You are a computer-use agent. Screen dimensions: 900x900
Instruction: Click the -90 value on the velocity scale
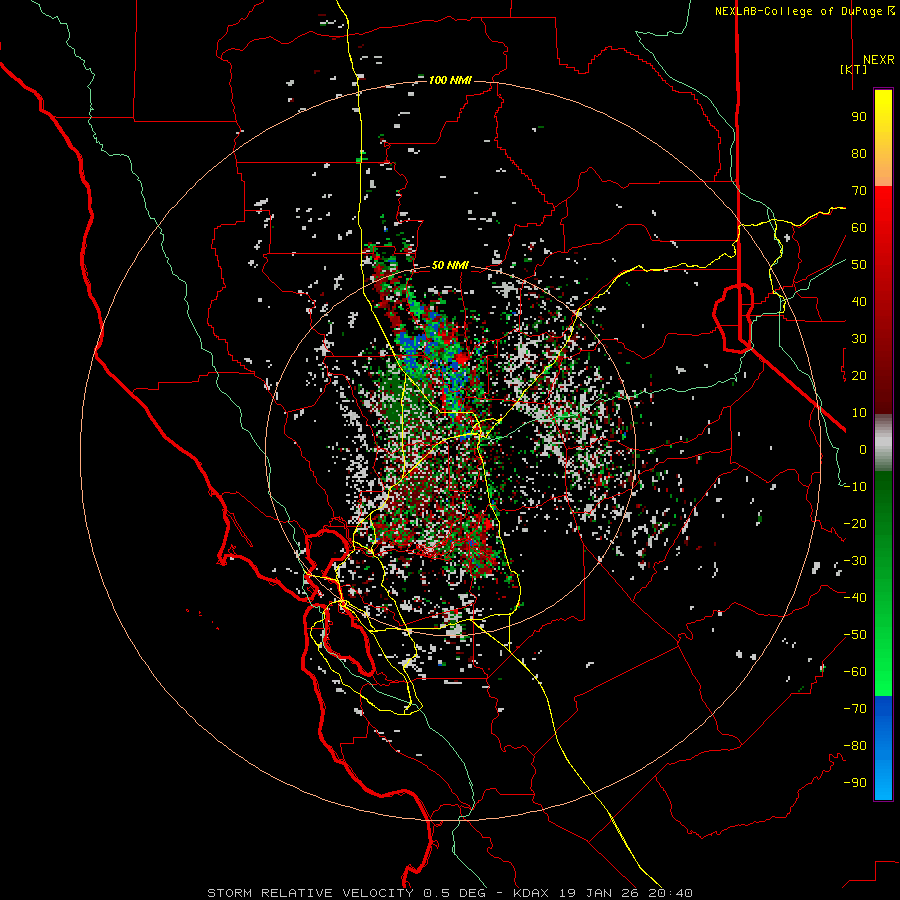click(x=855, y=783)
